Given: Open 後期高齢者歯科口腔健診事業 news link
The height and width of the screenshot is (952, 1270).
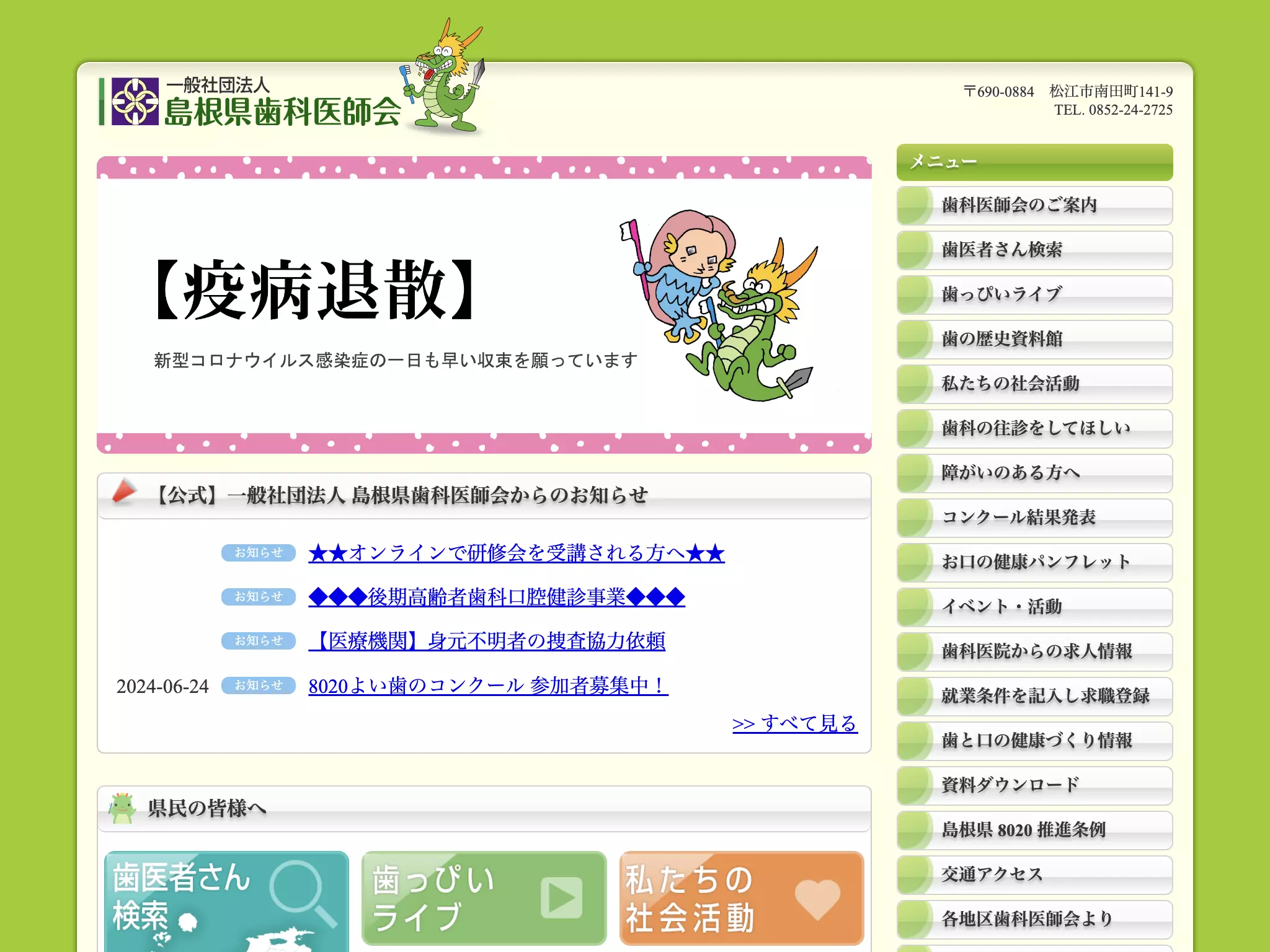Looking at the screenshot, I should tap(497, 597).
